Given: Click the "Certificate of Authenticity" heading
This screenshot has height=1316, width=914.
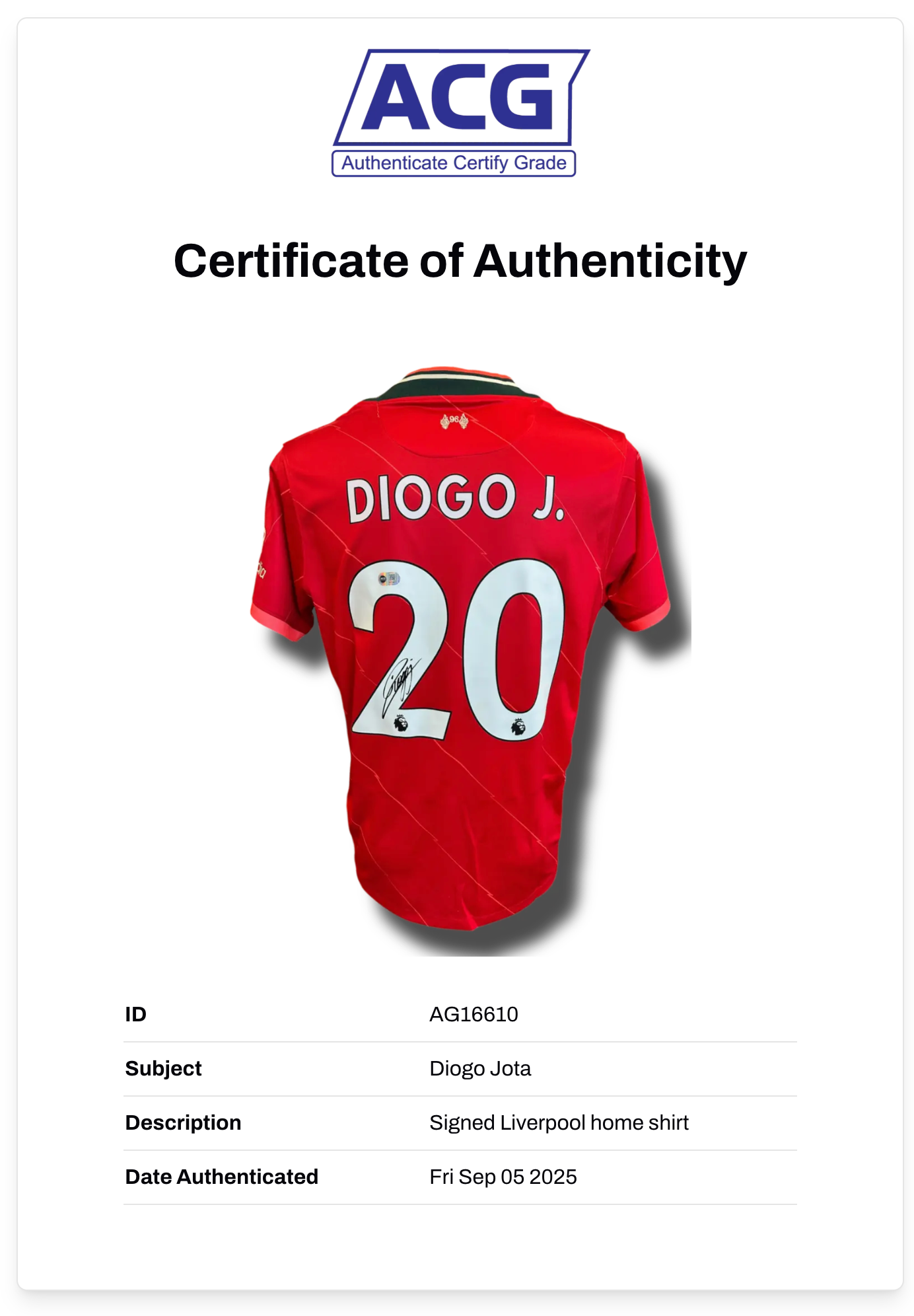Looking at the screenshot, I should coord(460,261).
